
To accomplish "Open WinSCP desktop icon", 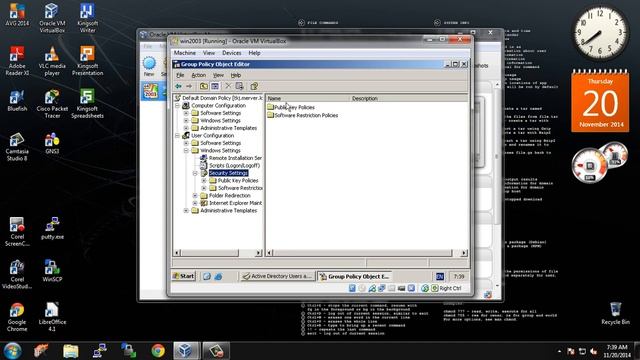I will pos(52,271).
